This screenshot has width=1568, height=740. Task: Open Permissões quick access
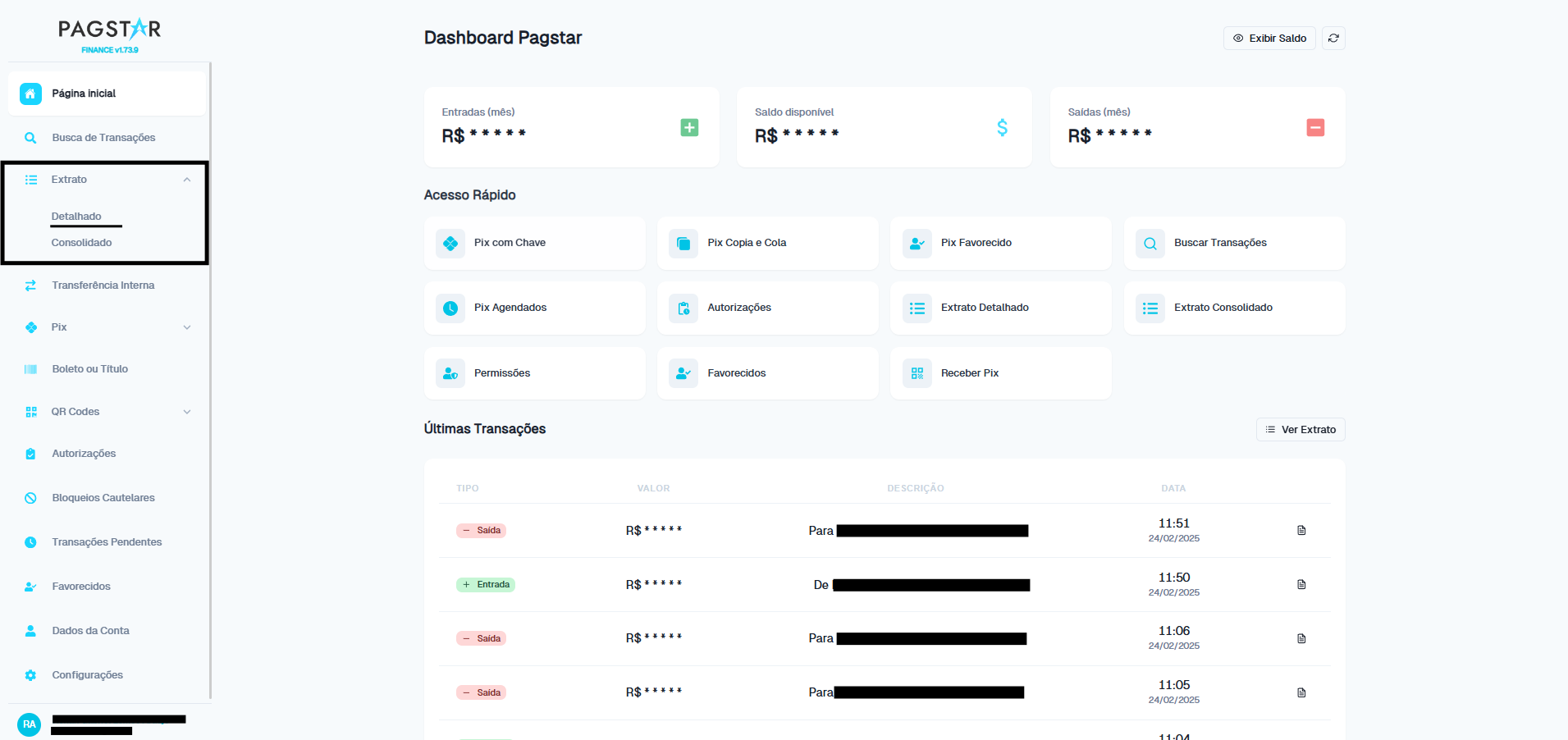tap(535, 373)
